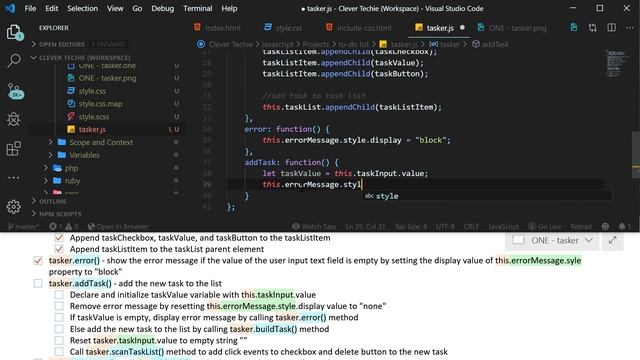Screen dimensions: 640x360
Task: Open the Edit menu
Action: coord(51,8)
